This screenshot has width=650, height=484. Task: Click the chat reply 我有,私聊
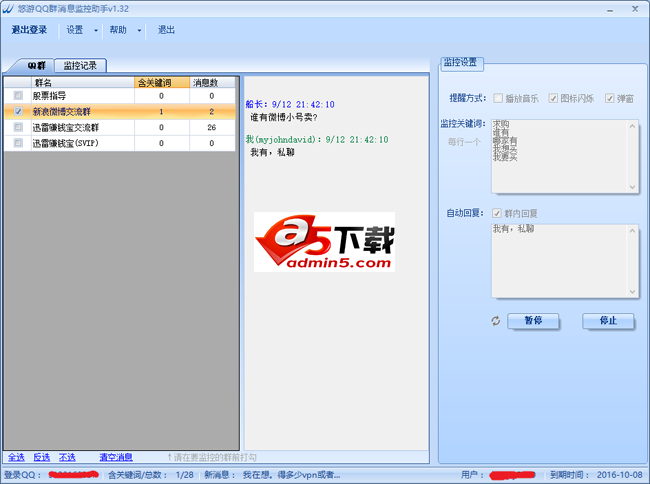click(272, 152)
